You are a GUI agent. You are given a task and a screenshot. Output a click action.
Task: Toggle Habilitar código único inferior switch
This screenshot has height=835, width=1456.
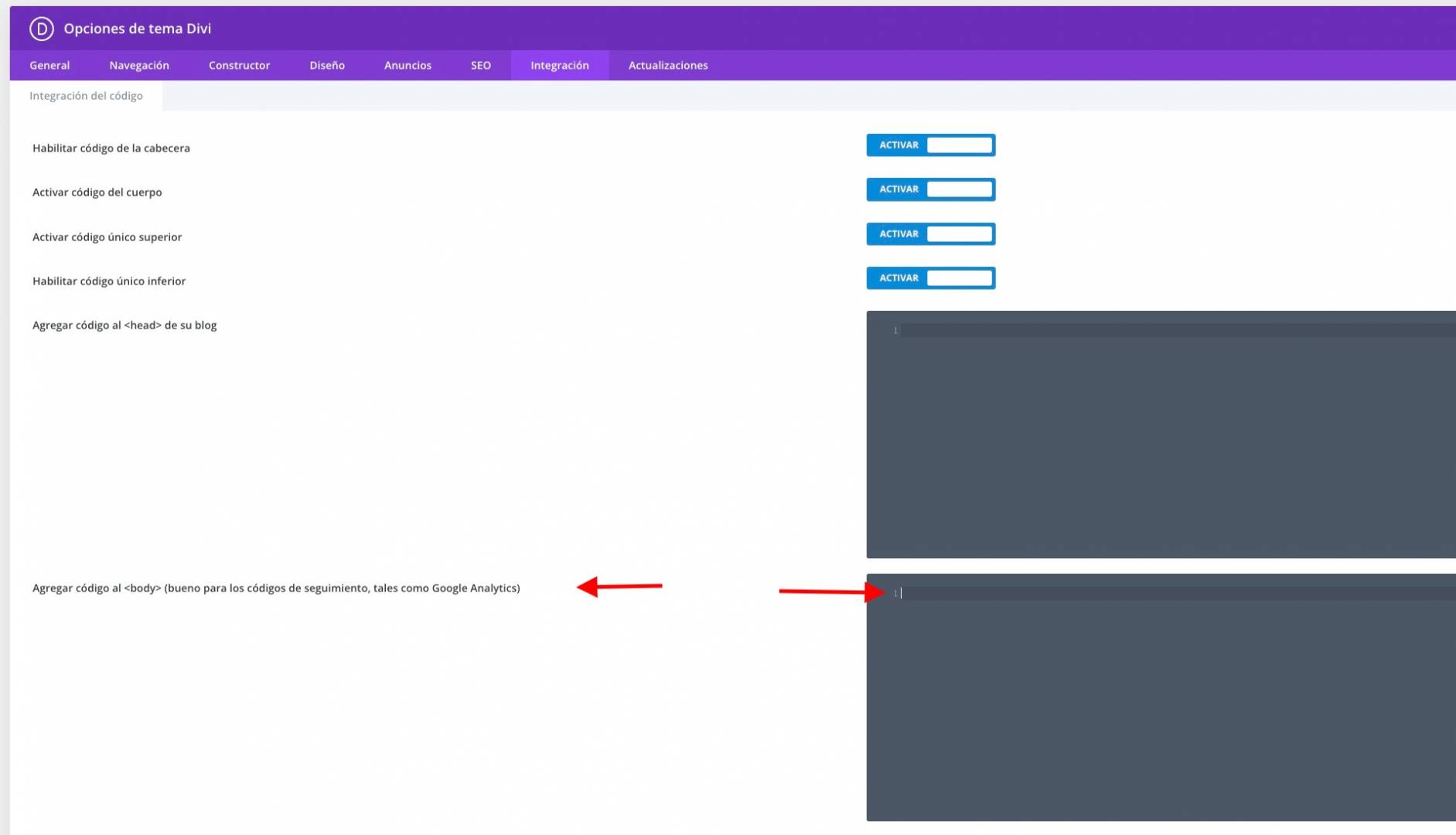(x=930, y=278)
